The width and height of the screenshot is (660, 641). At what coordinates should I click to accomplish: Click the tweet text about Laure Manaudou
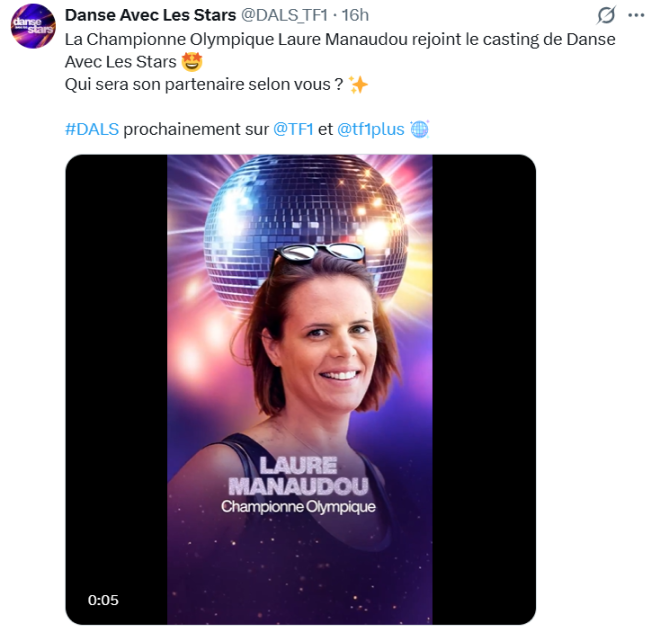(340, 39)
